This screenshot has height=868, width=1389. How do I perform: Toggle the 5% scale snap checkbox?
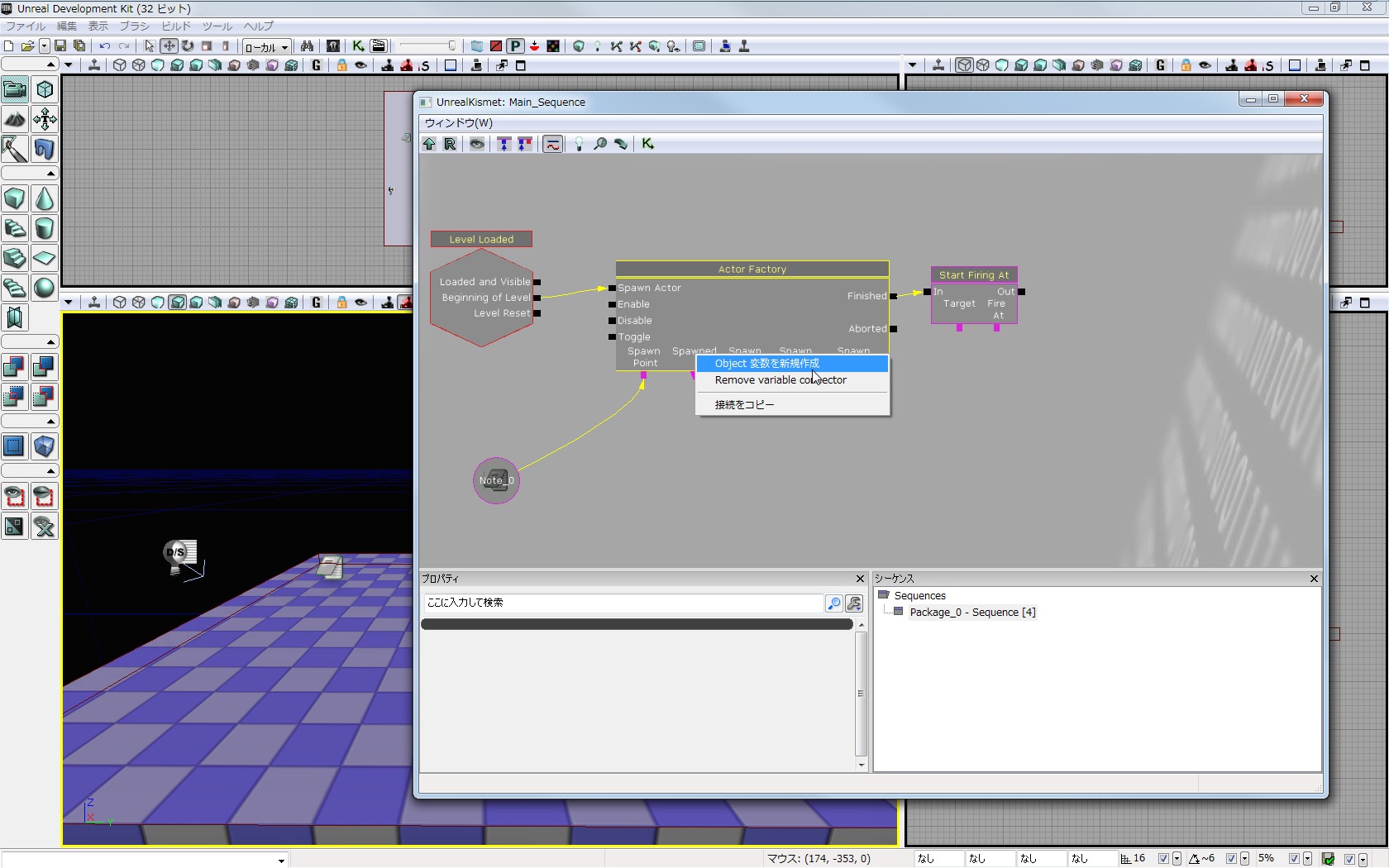tap(1294, 859)
